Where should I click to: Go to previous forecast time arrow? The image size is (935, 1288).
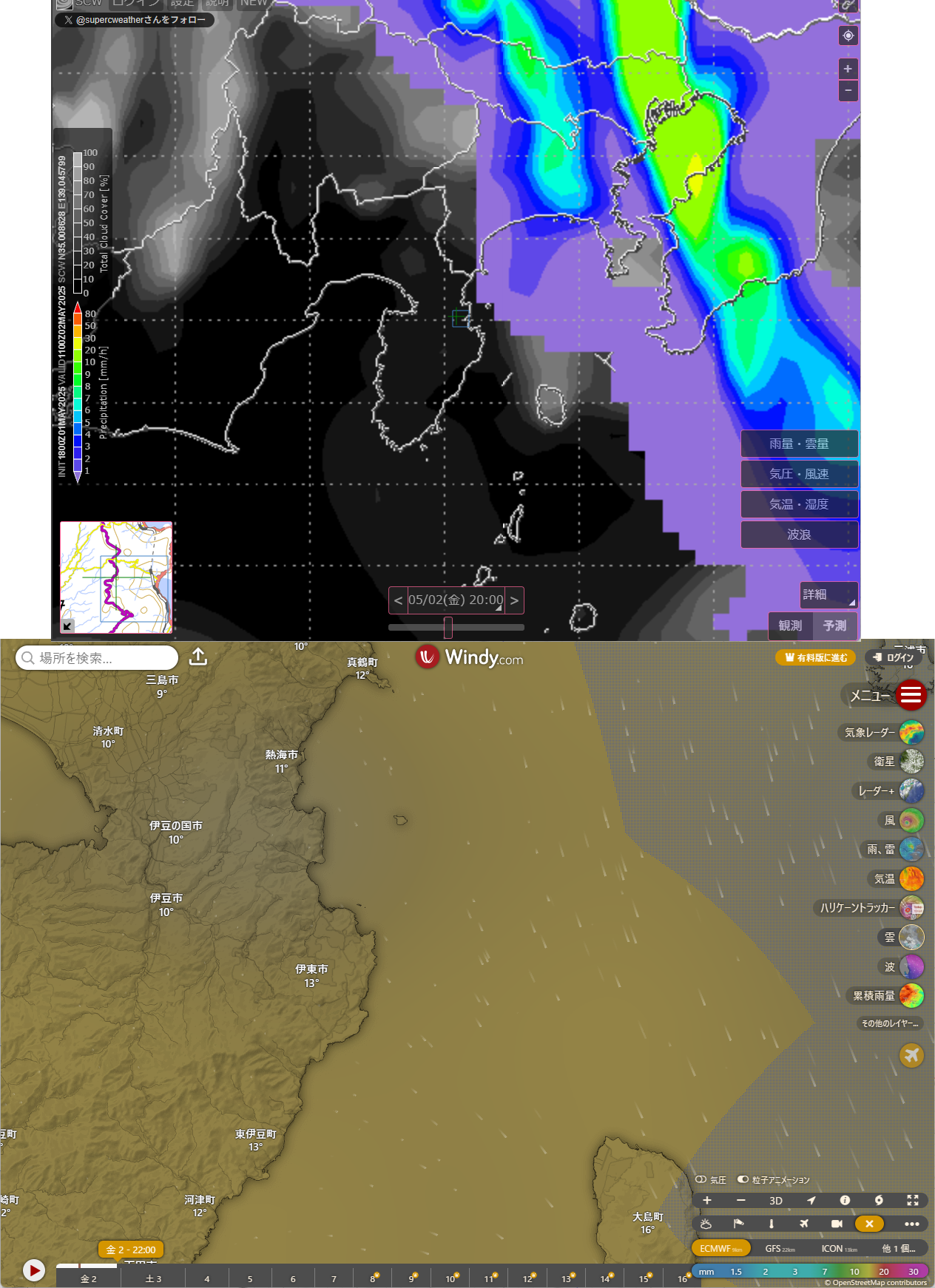398,600
